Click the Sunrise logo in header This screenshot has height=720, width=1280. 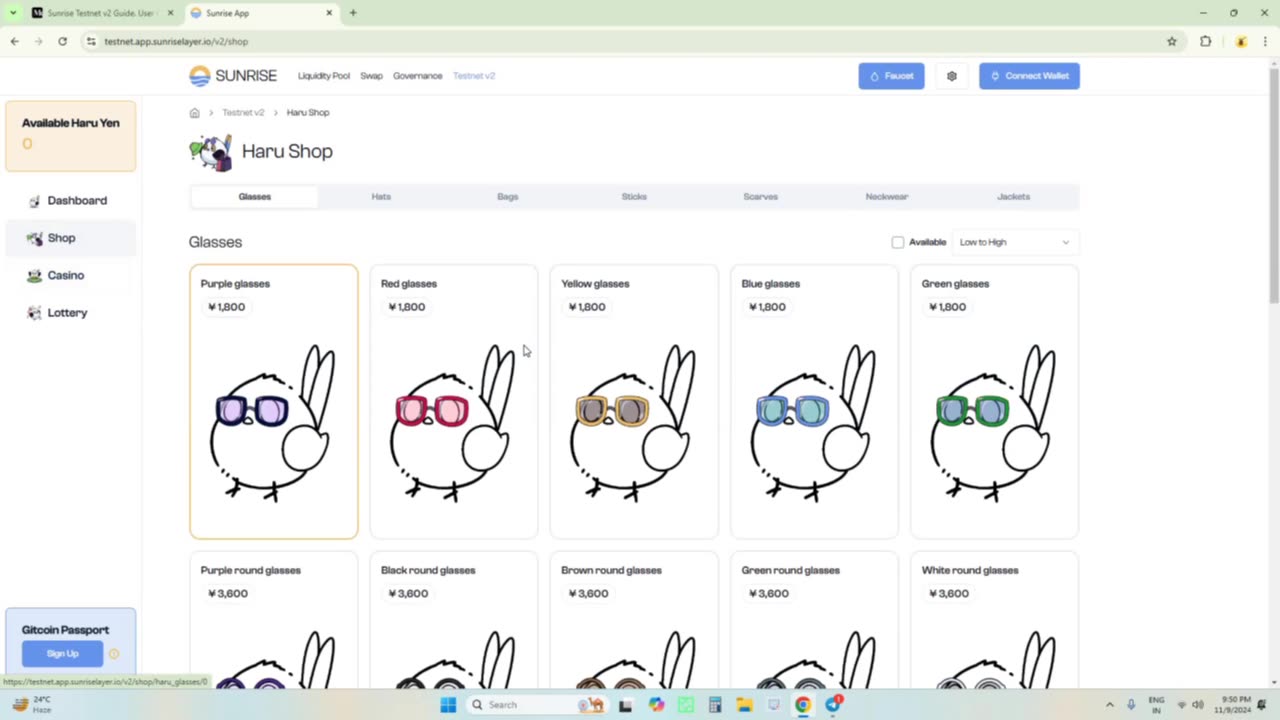[x=233, y=76]
